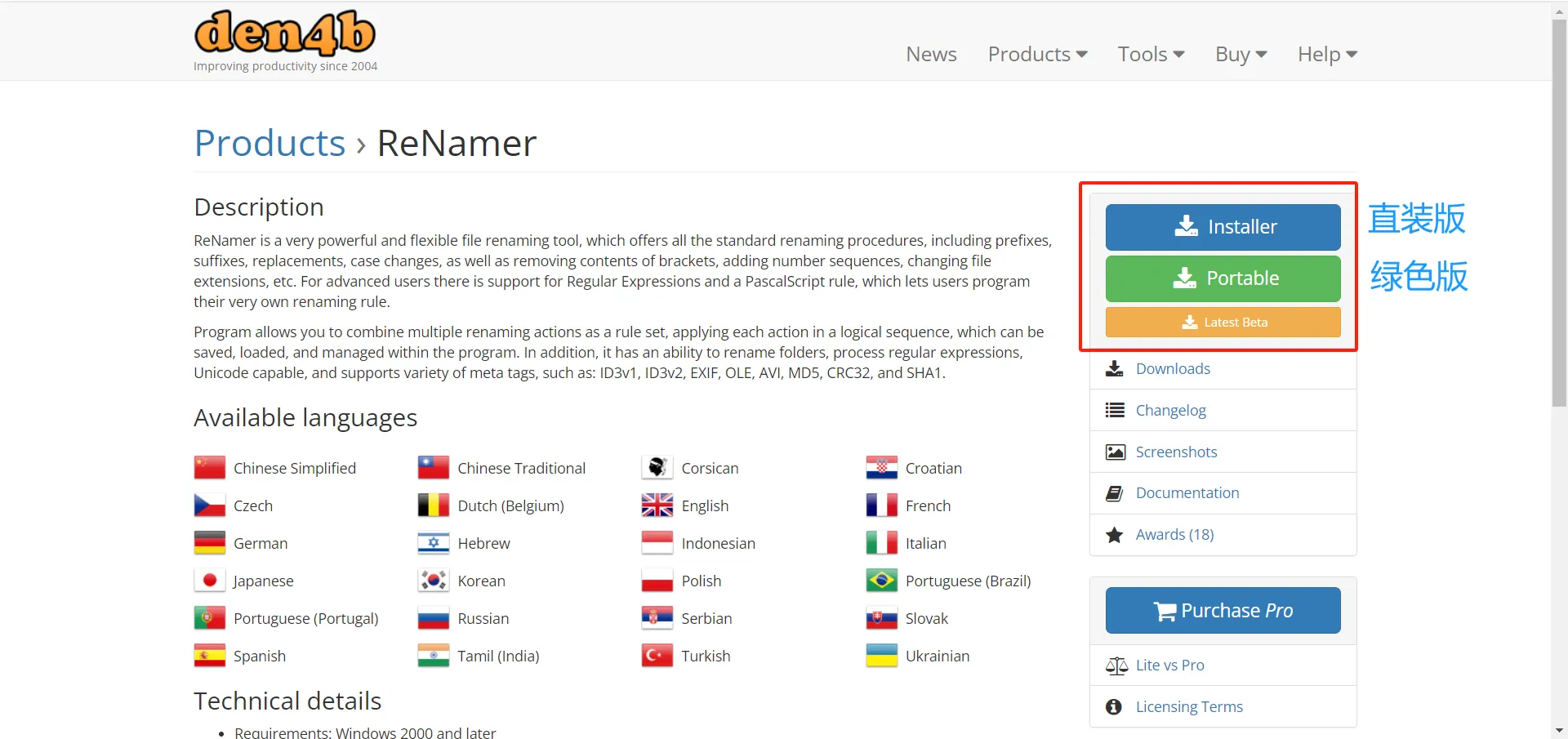1568x739 pixels.
Task: Click the German flag icon
Action: (210, 543)
